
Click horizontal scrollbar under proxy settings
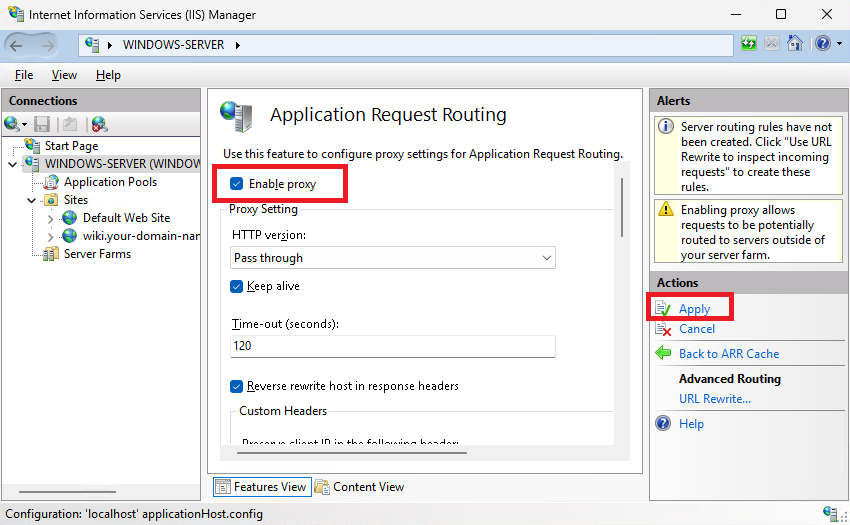coord(351,452)
